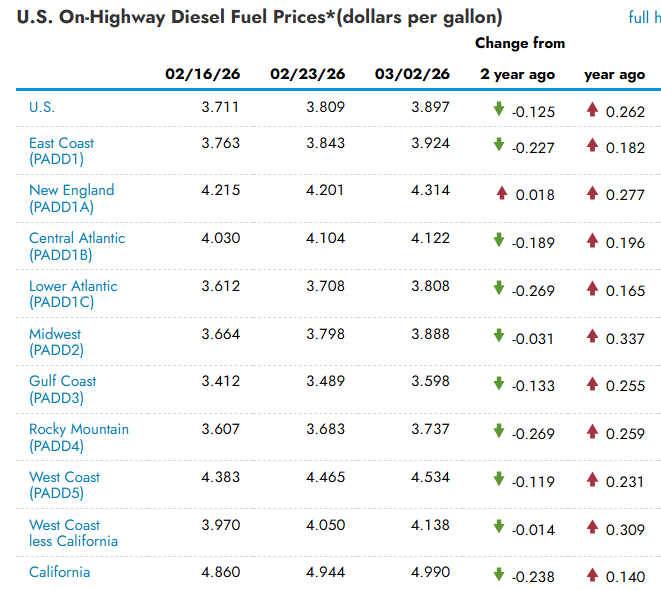Image resolution: width=661 pixels, height=590 pixels.
Task: Open the Midwest (PADD2) link
Action: 56,342
